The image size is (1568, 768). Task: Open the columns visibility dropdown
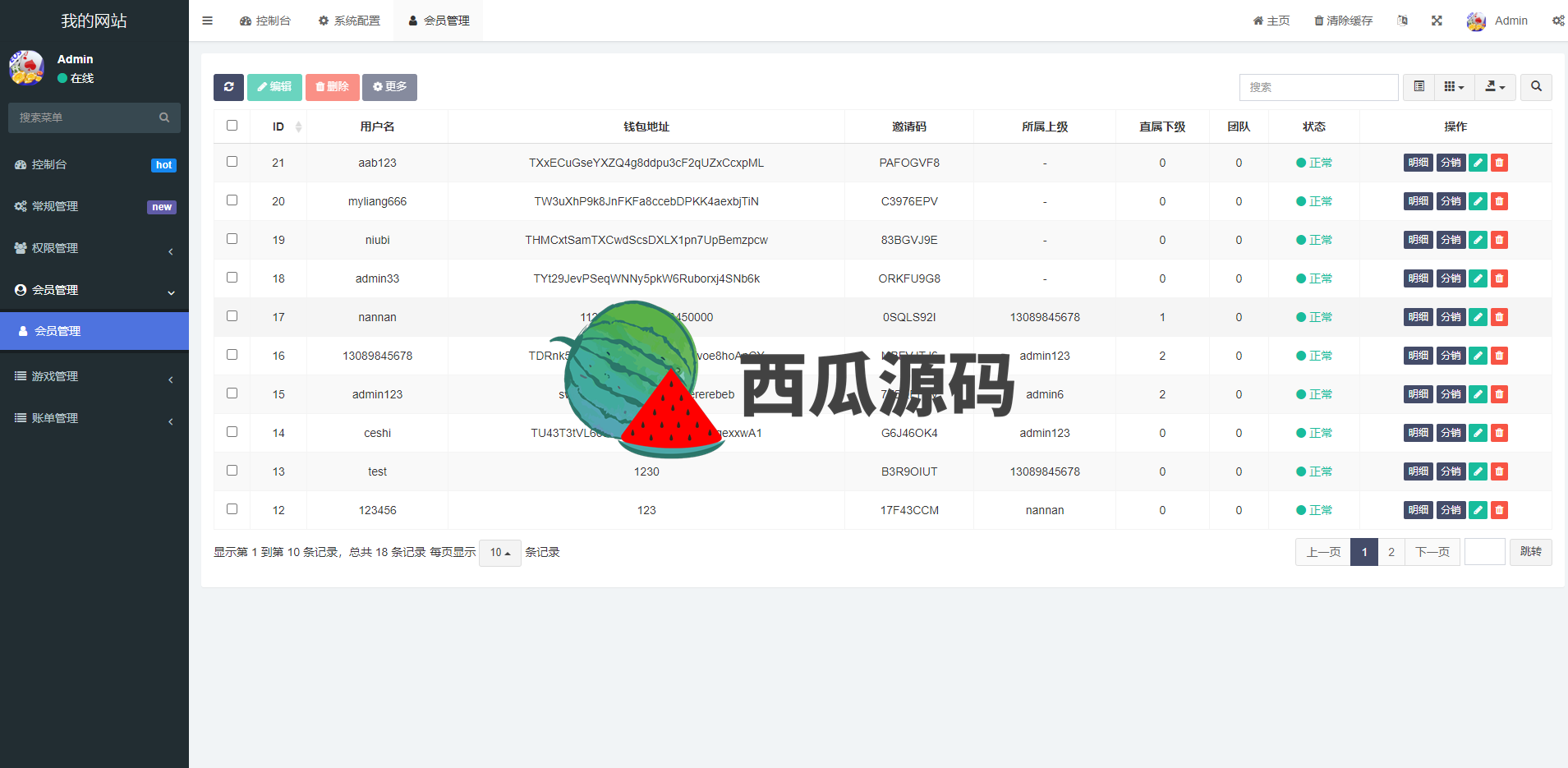(x=1454, y=87)
